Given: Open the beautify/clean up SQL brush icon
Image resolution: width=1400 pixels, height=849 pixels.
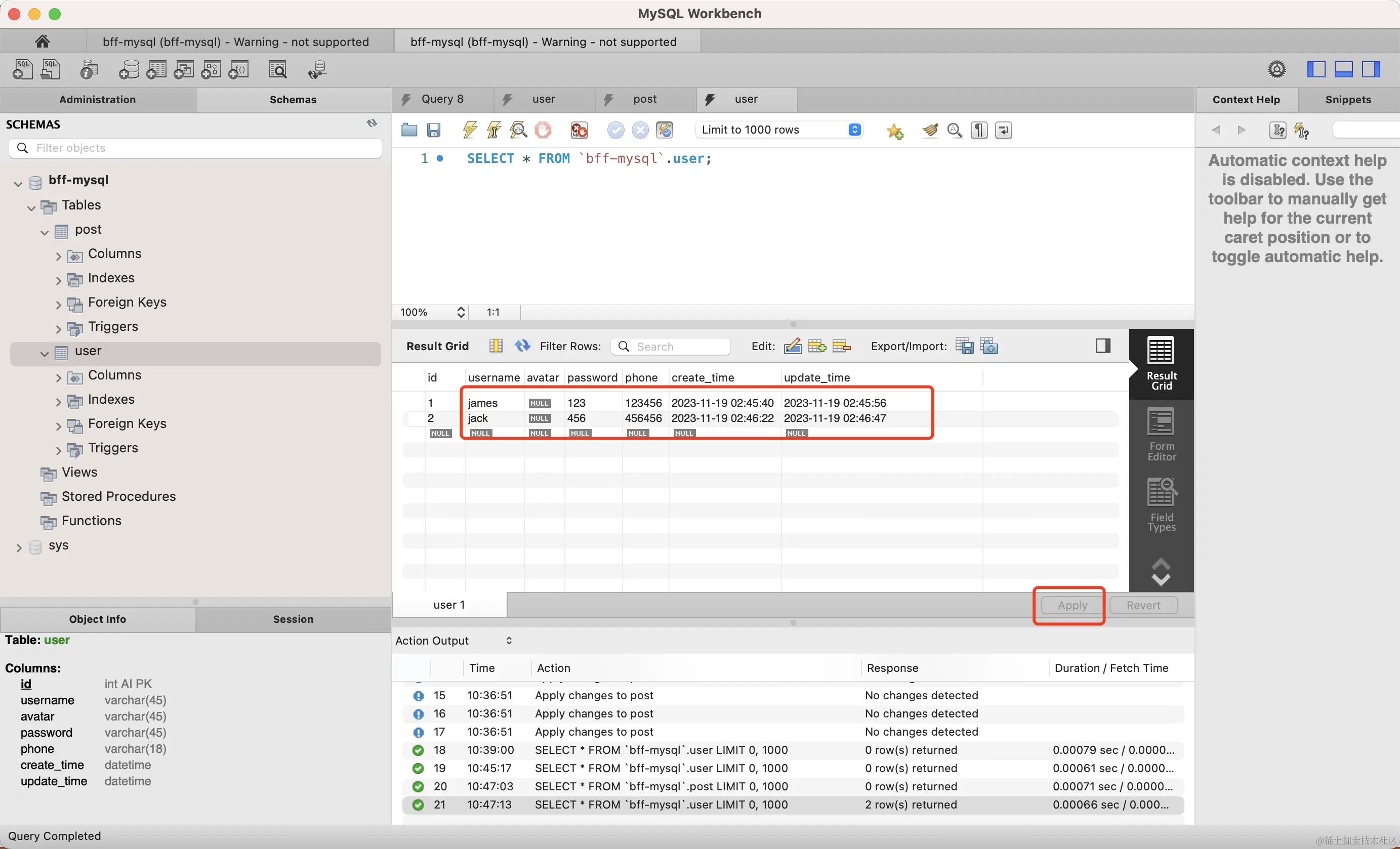Looking at the screenshot, I should click(x=930, y=130).
